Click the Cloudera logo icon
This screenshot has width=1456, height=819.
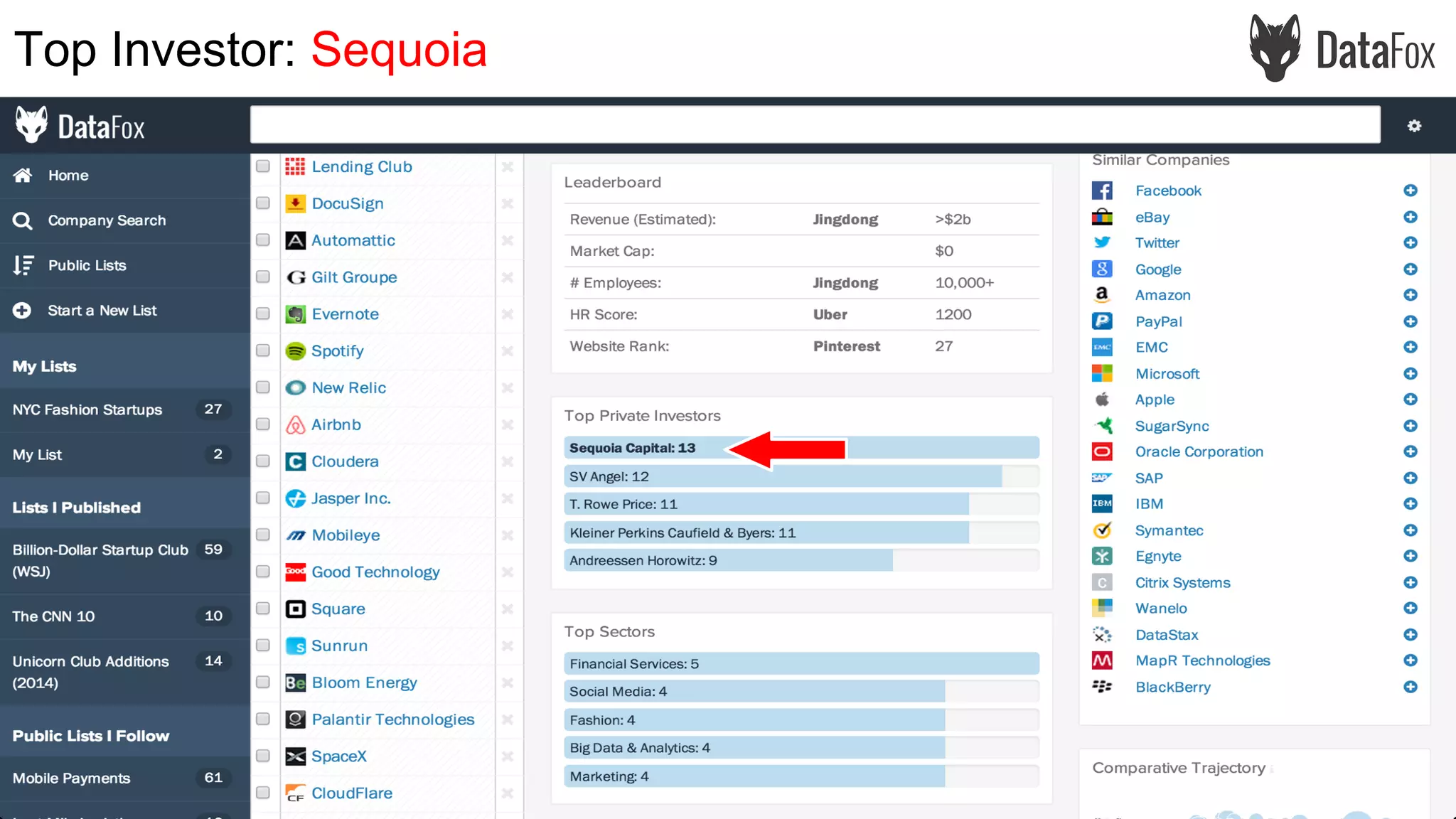[x=295, y=461]
